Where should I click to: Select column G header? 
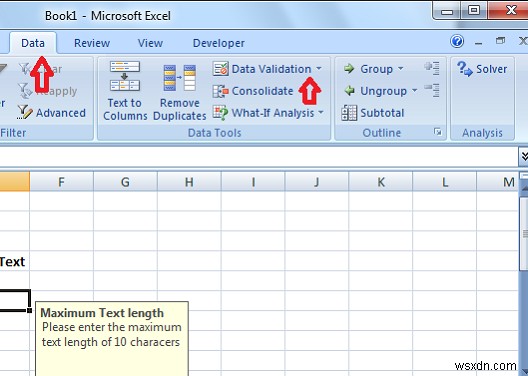click(x=125, y=182)
